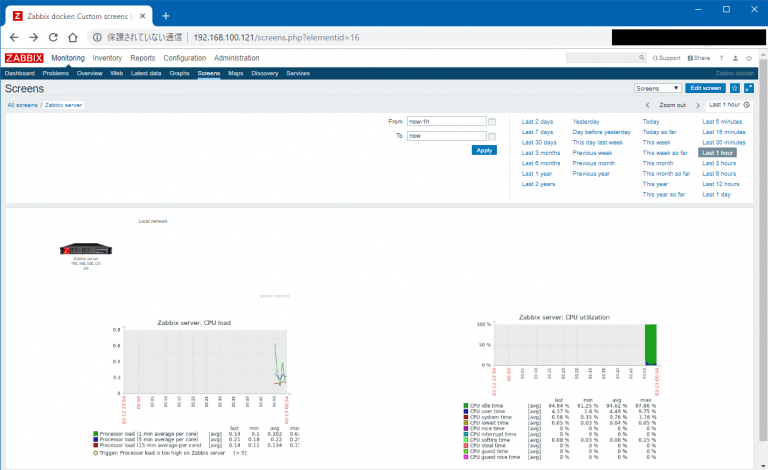This screenshot has height=470, width=768.
Task: Click the browser forward arrow
Action: [x=33, y=37]
